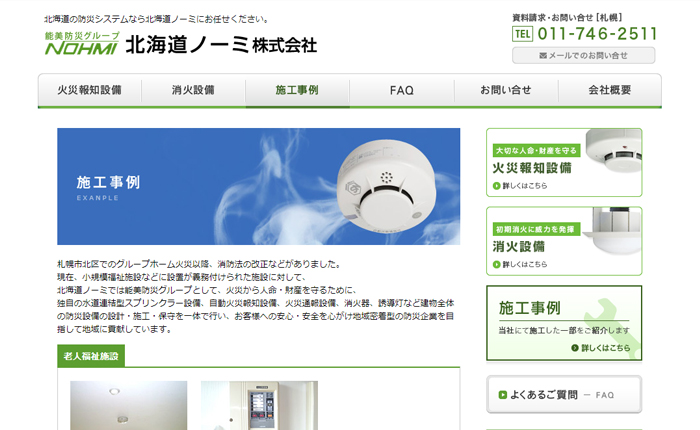
Task: Click the 北海道ノーミ株式会社 company title
Action: click(221, 45)
